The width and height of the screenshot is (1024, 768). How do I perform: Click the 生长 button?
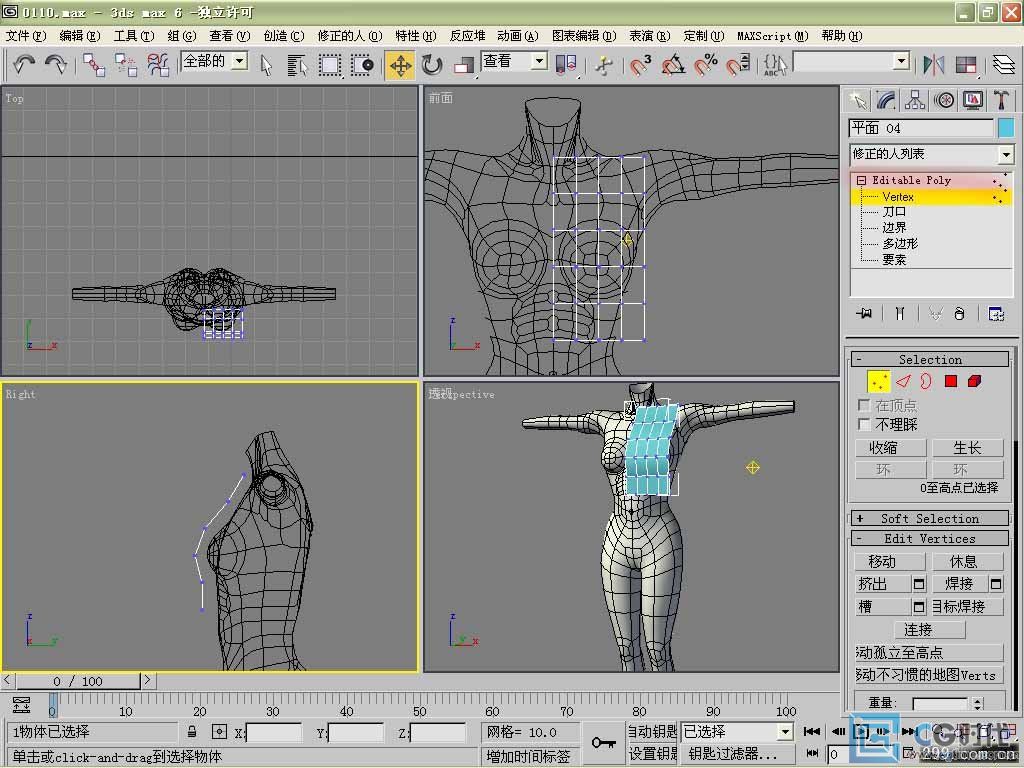[967, 448]
